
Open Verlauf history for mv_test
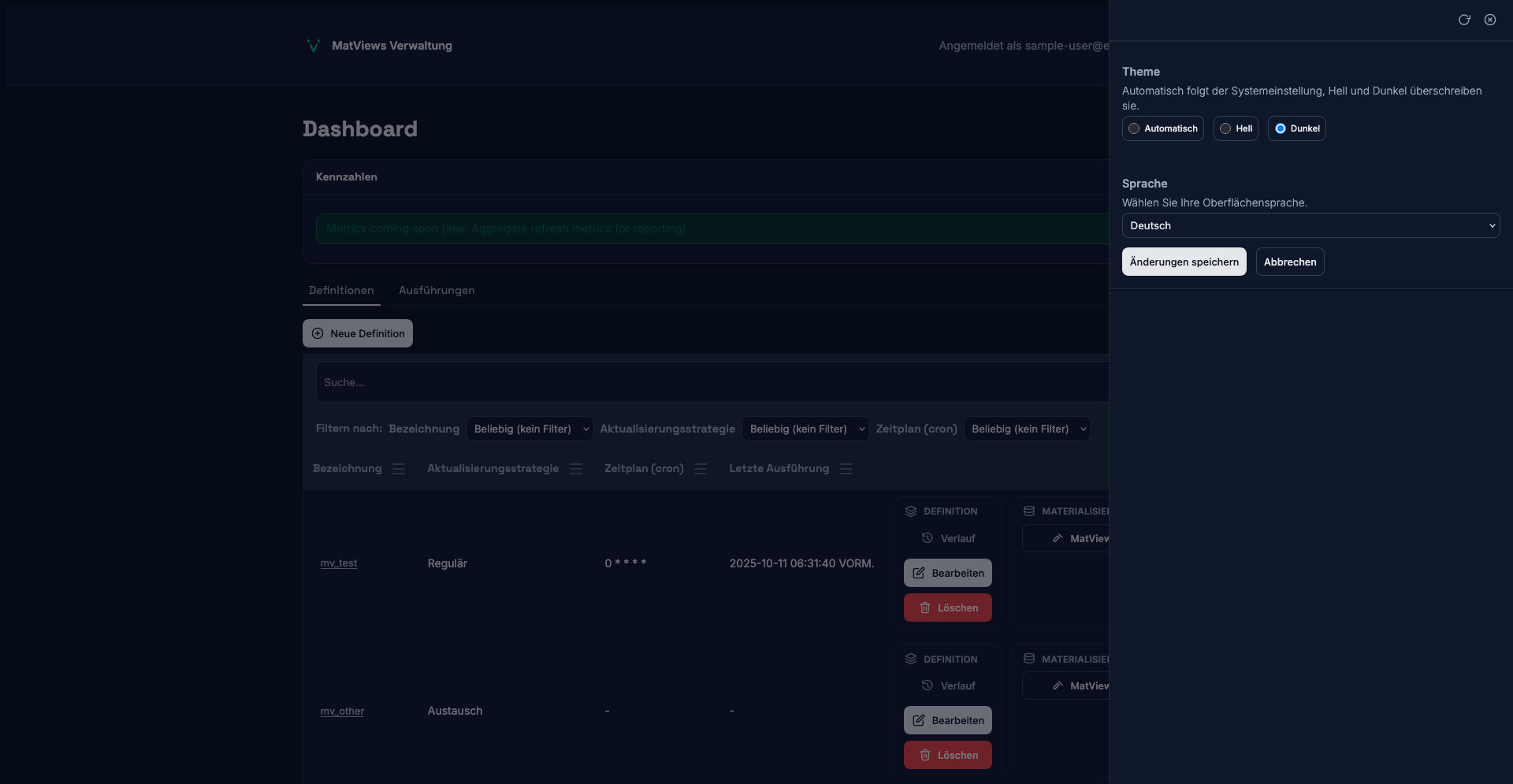(948, 538)
